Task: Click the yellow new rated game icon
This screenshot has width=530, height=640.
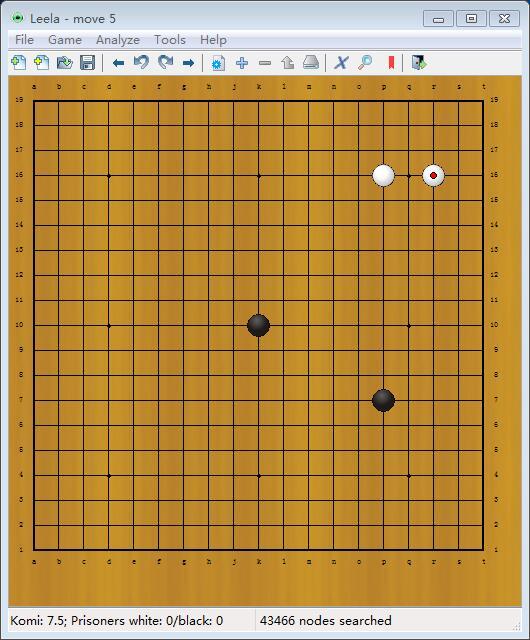Action: tap(42, 63)
